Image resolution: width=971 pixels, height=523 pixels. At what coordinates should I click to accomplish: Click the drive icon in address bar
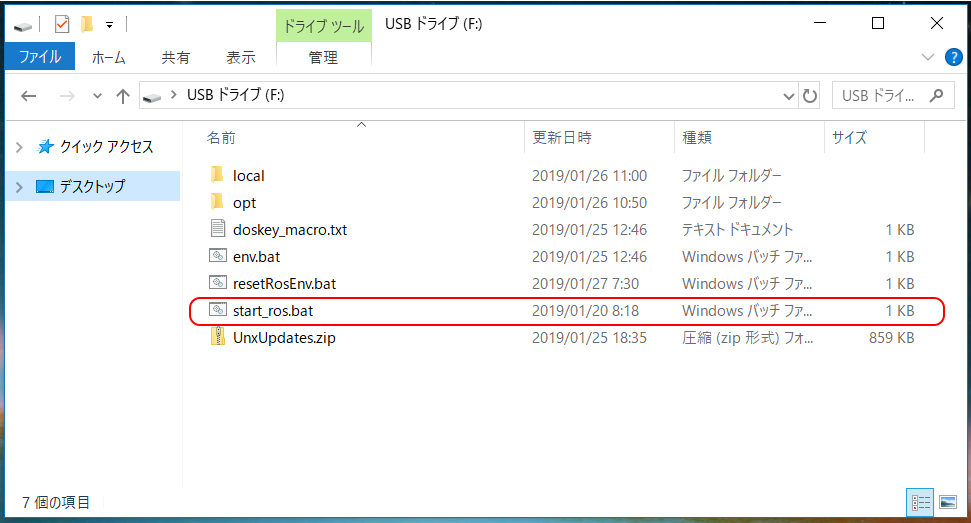pyautogui.click(x=152, y=97)
